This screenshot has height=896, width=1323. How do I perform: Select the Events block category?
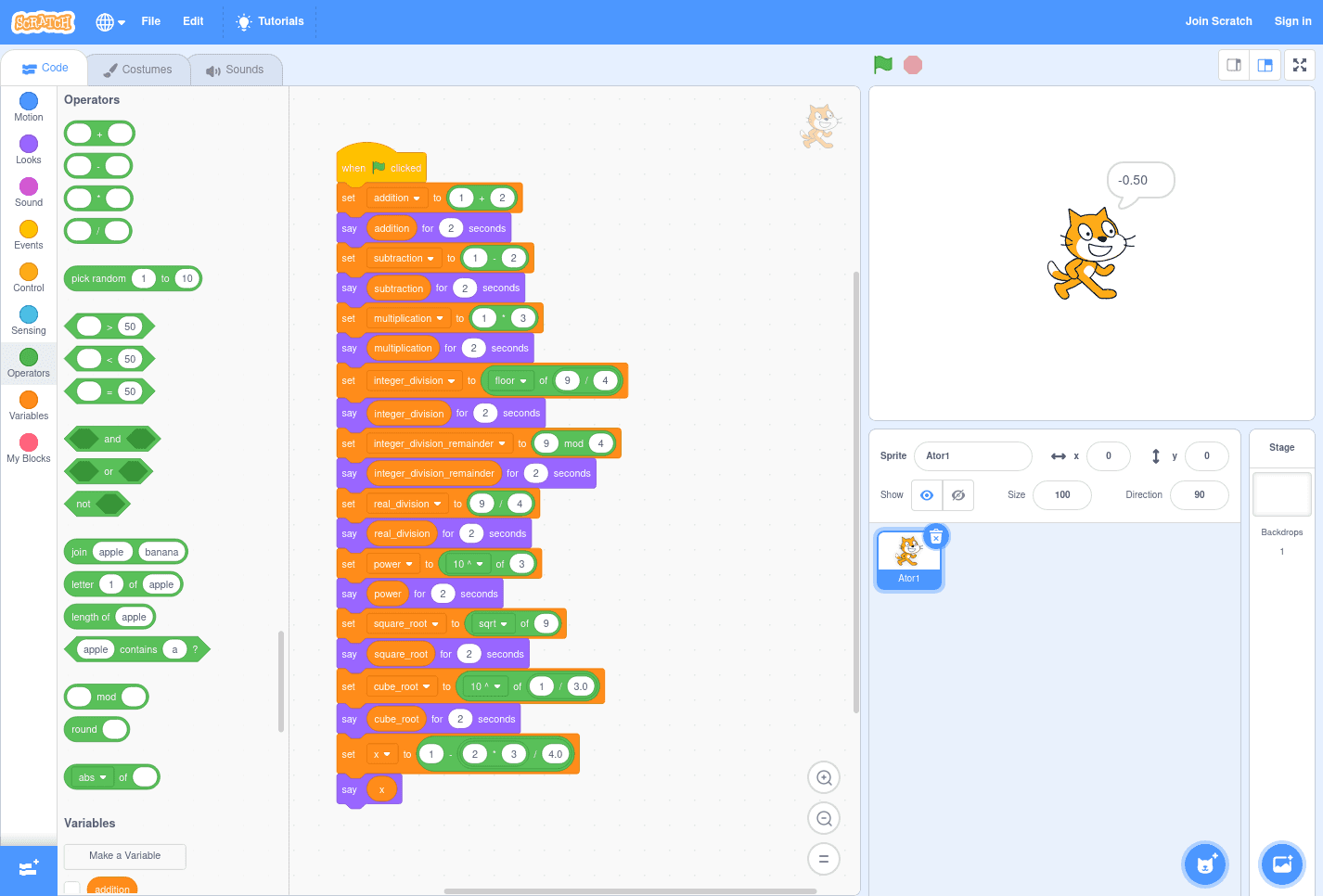click(x=29, y=236)
